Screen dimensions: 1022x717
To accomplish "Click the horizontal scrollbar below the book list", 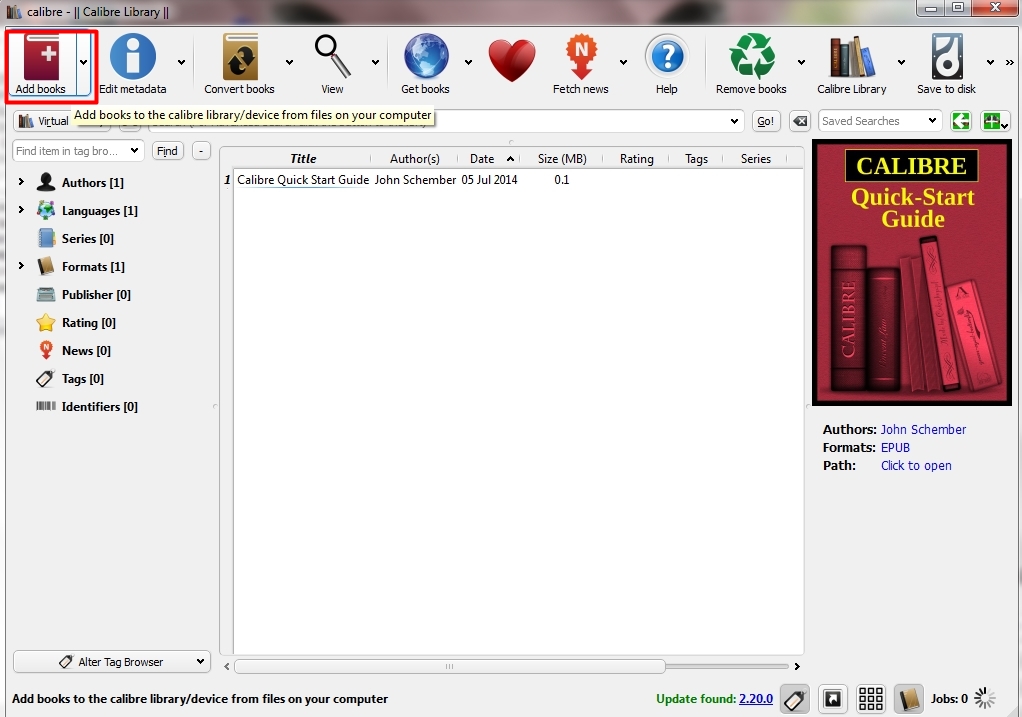I will tap(449, 666).
